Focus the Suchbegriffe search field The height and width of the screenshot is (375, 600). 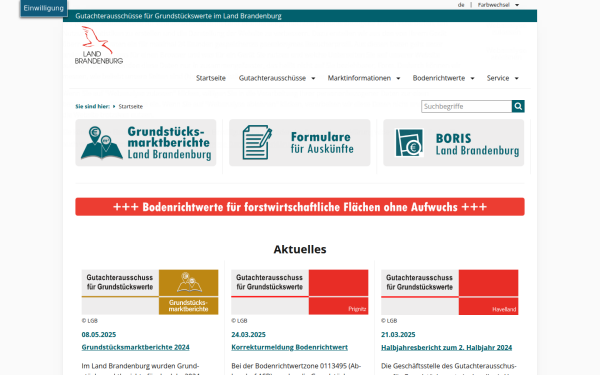(x=466, y=106)
